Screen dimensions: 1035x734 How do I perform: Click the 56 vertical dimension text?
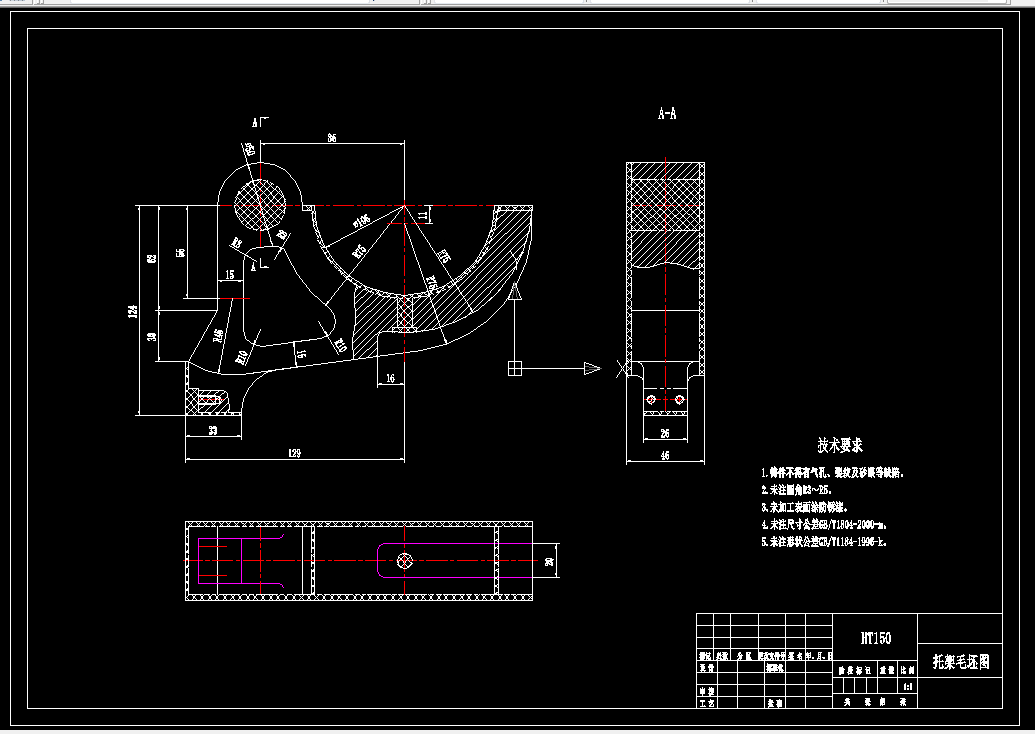click(181, 252)
